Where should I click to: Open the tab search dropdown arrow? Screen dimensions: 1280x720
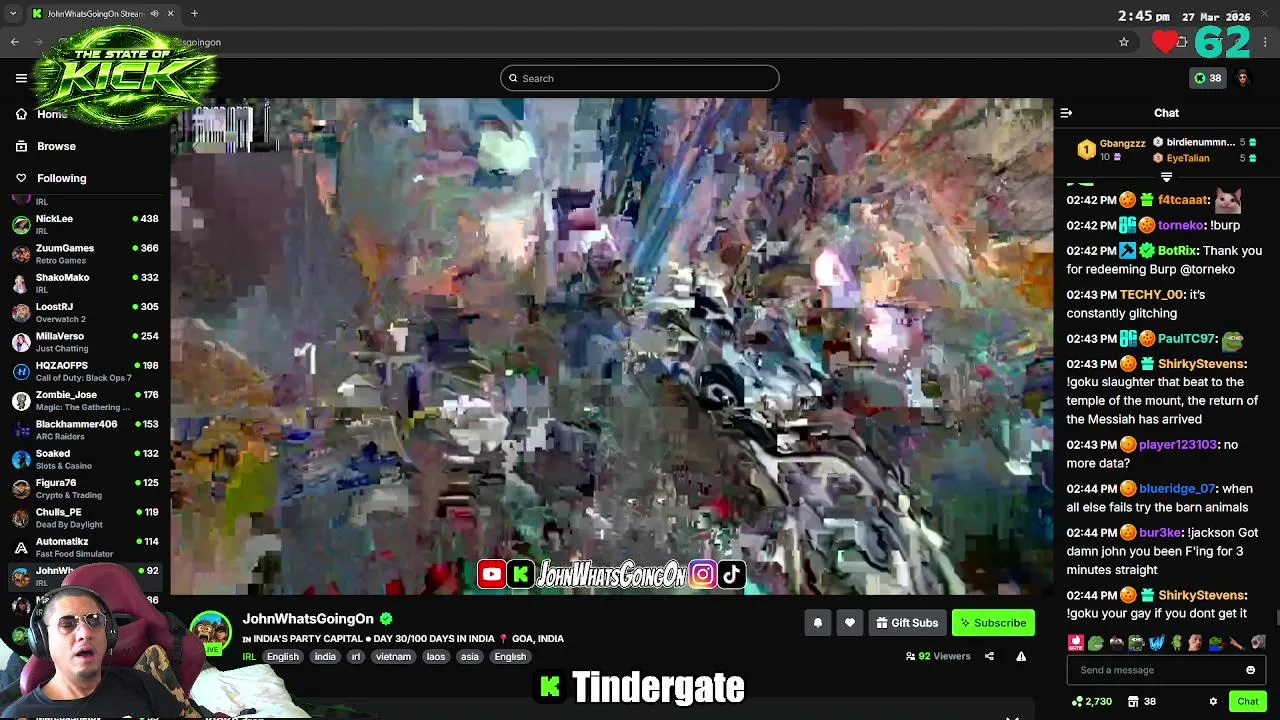(x=13, y=14)
